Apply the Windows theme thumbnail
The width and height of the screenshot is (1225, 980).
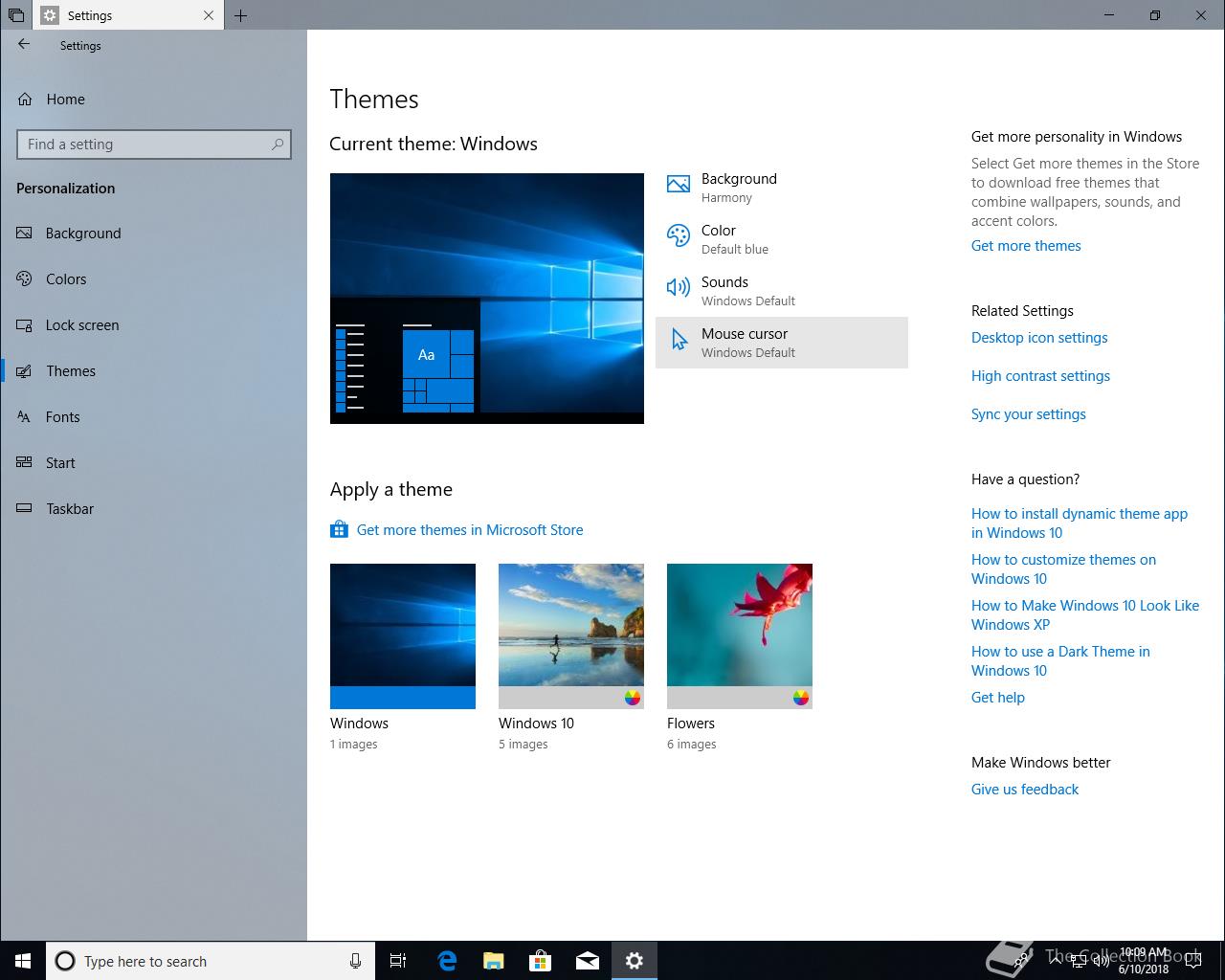click(x=403, y=636)
